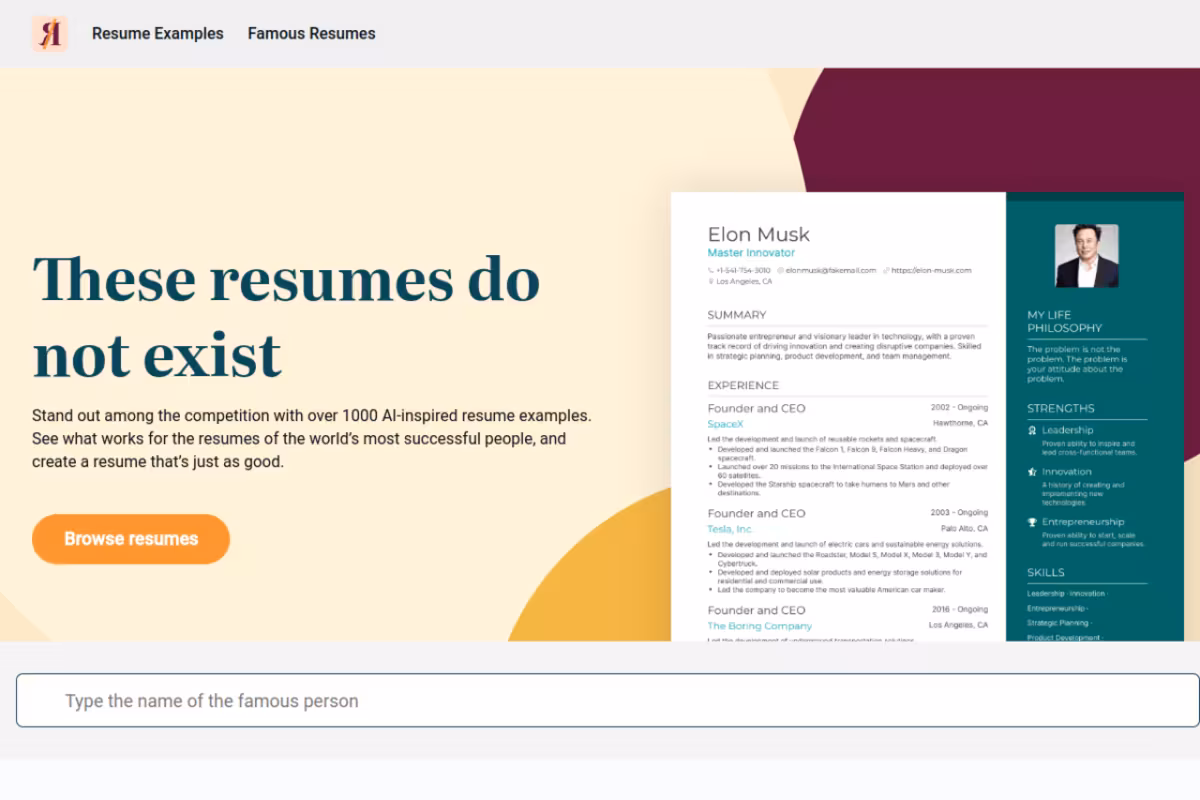Focus the famous person name search field

(x=608, y=700)
